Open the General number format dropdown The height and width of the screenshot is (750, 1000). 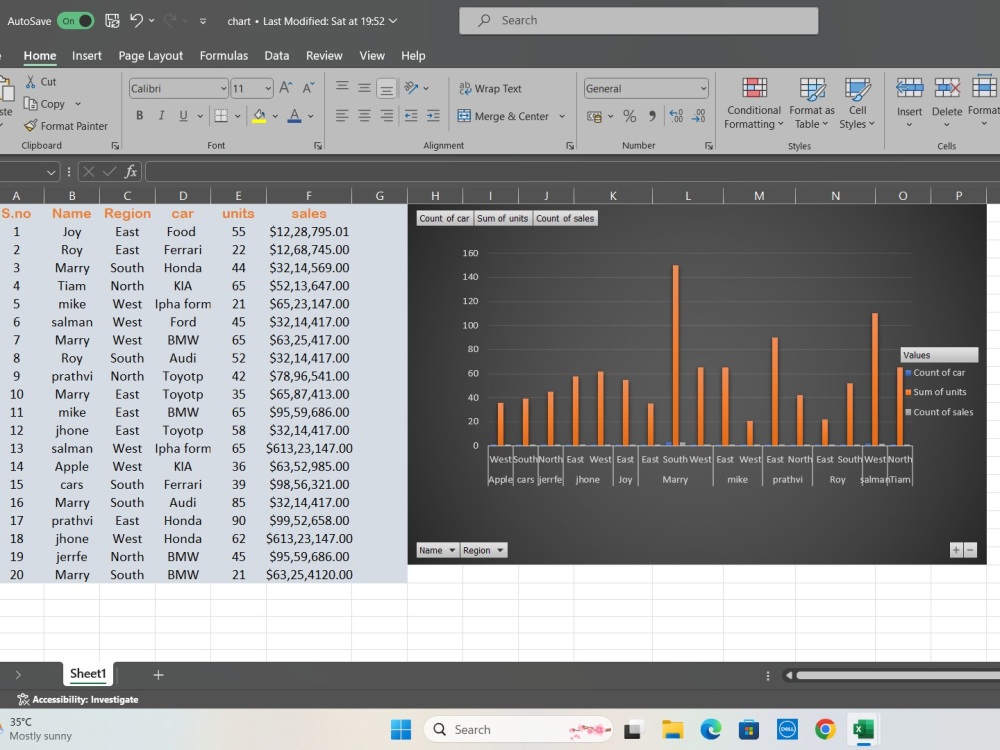706,88
